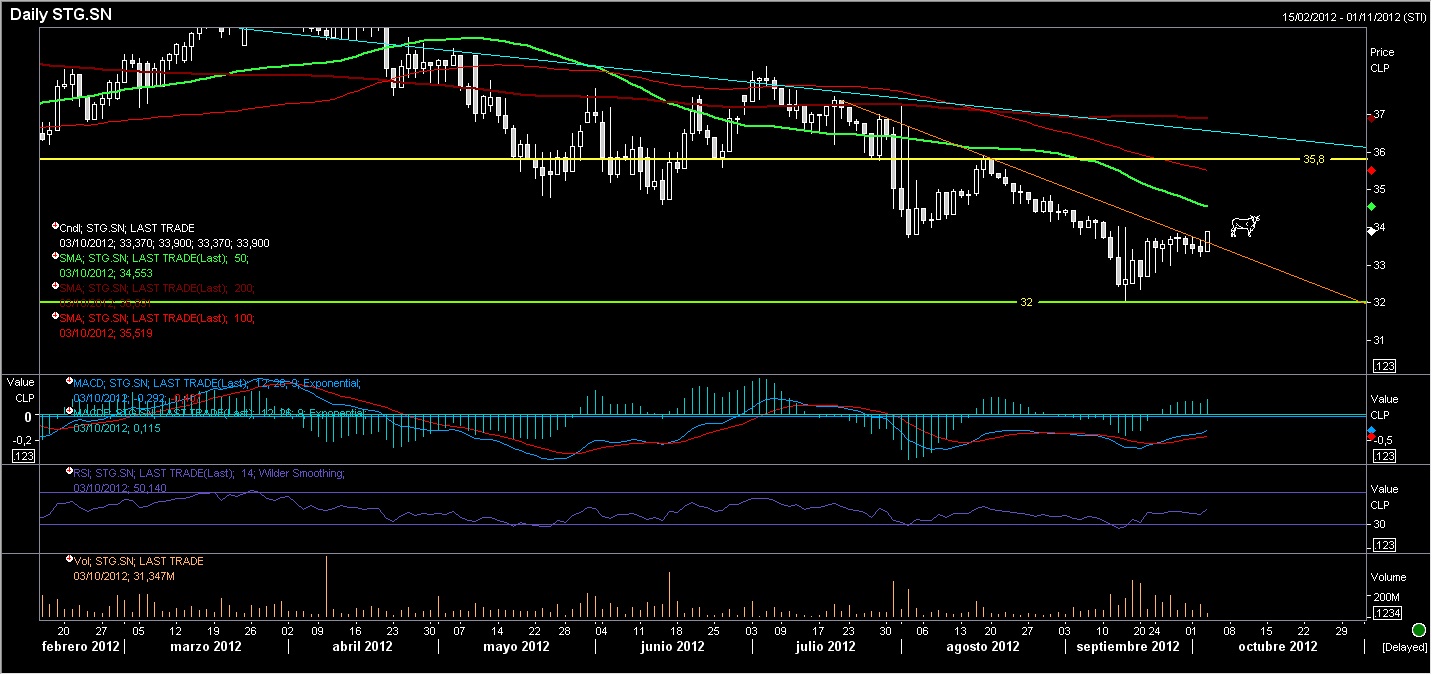Click the Volume axis title

click(1388, 577)
